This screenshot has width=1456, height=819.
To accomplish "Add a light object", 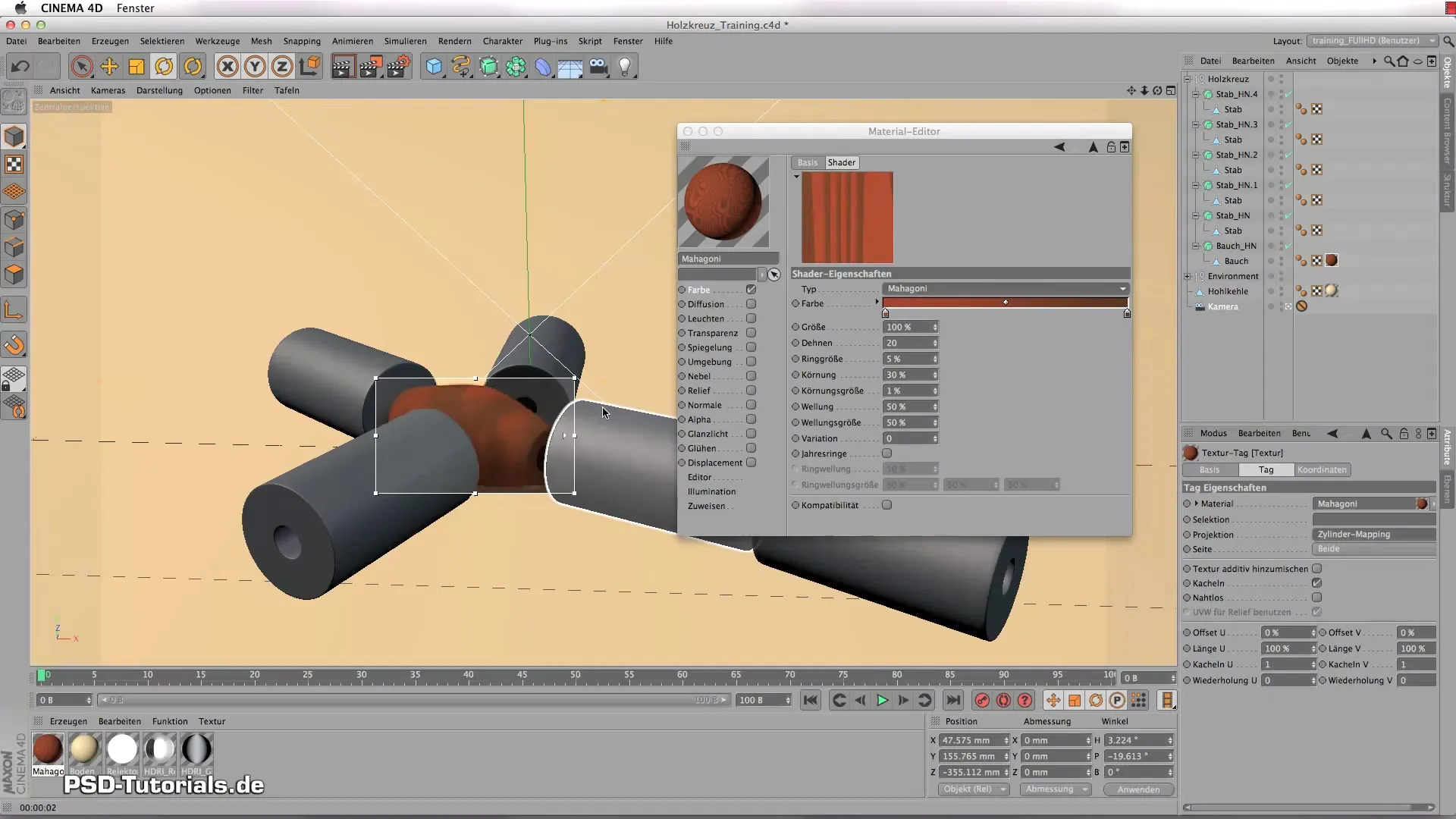I will pos(625,67).
